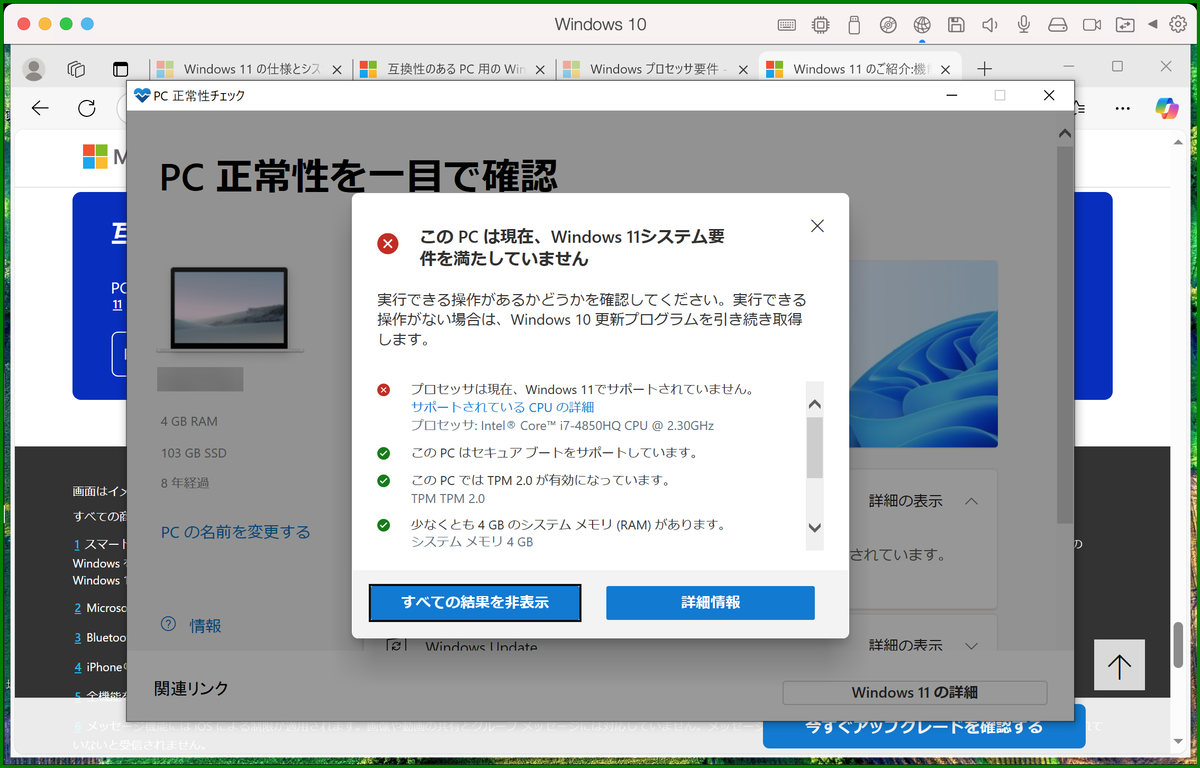Open the network globe icon in VM toolbar
The width and height of the screenshot is (1200, 768).
coord(922,24)
